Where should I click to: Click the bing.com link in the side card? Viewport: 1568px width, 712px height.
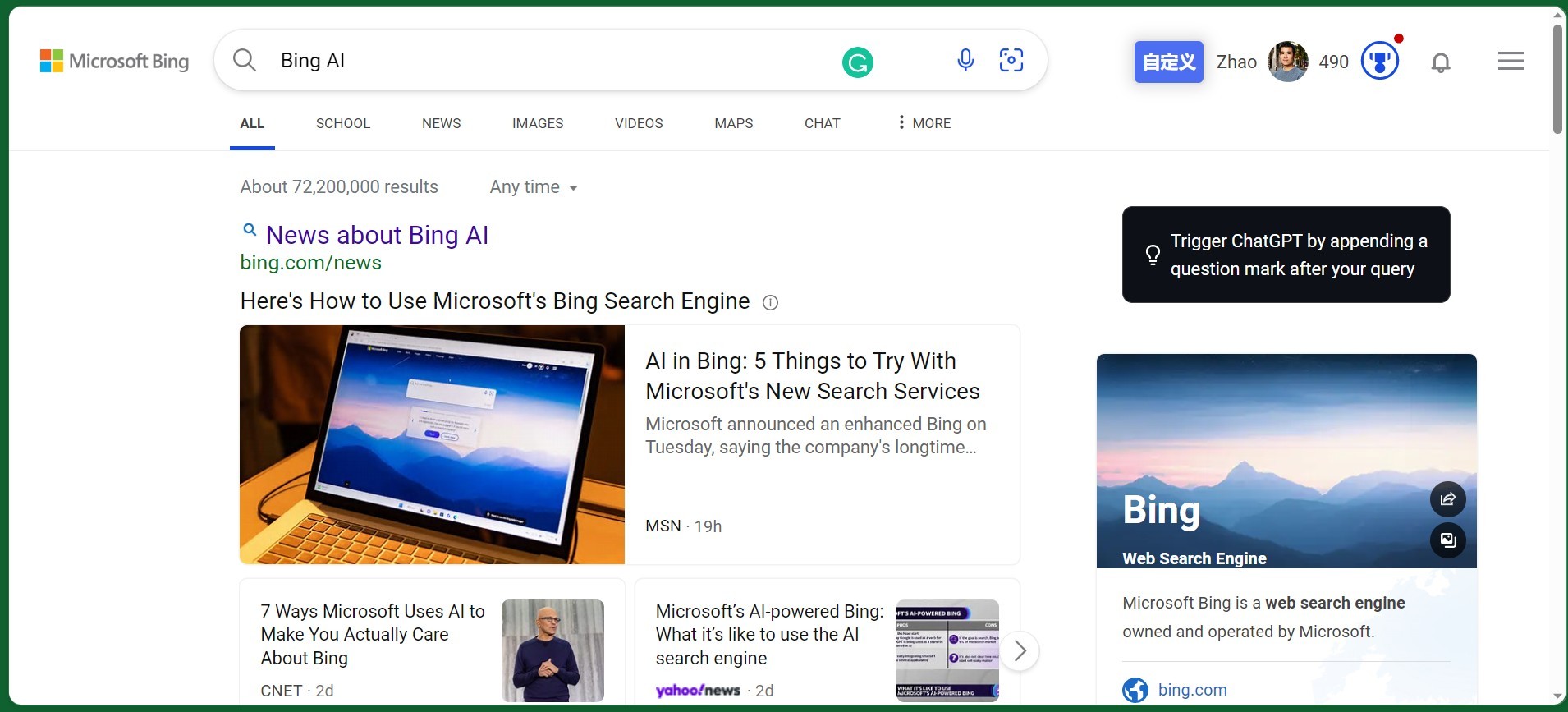1193,690
